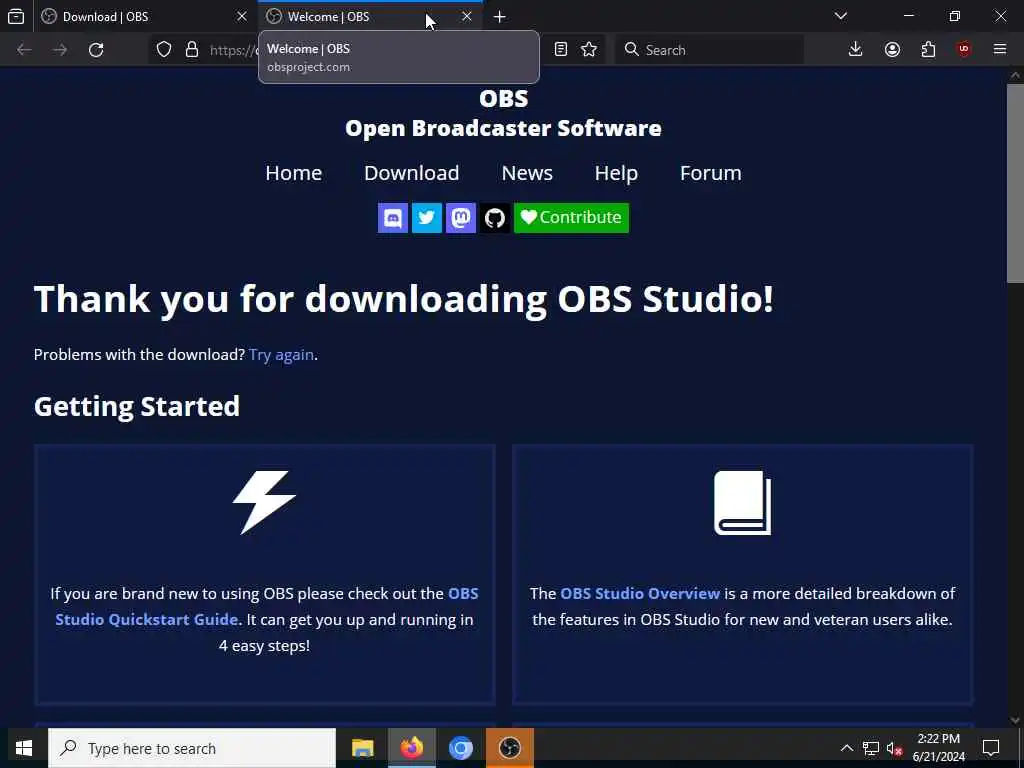This screenshot has height=768, width=1024.
Task: Click the Try again download link
Action: pyautogui.click(x=281, y=355)
